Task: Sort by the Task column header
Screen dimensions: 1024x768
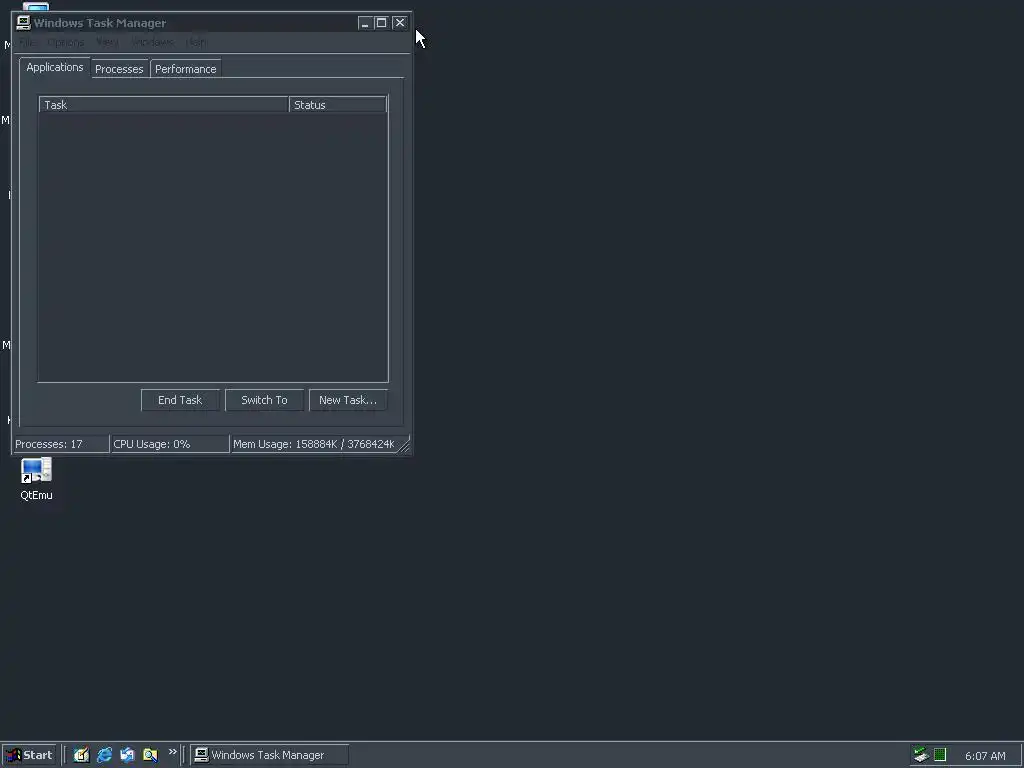Action: [164, 104]
